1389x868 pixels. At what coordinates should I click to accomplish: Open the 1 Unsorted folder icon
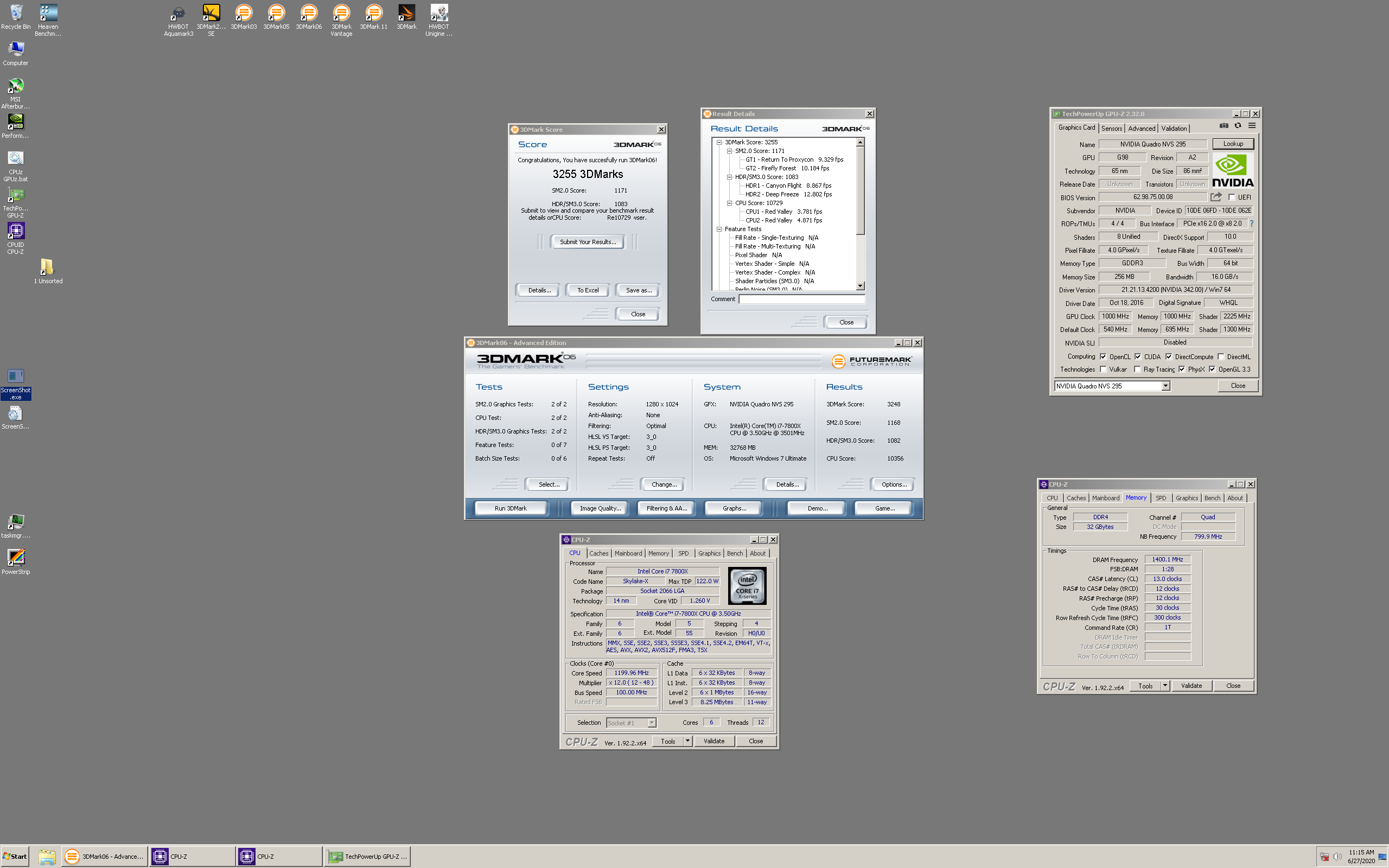[48, 271]
